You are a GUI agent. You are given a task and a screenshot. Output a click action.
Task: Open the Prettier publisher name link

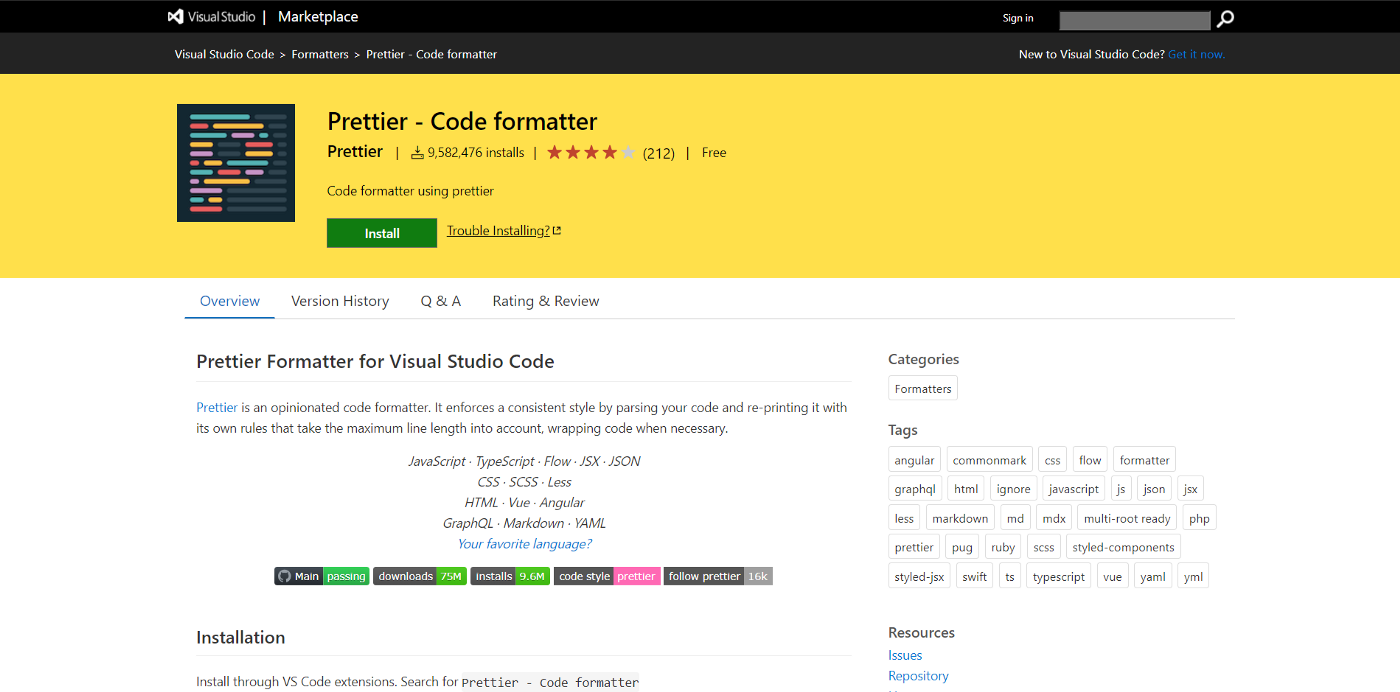tap(355, 152)
